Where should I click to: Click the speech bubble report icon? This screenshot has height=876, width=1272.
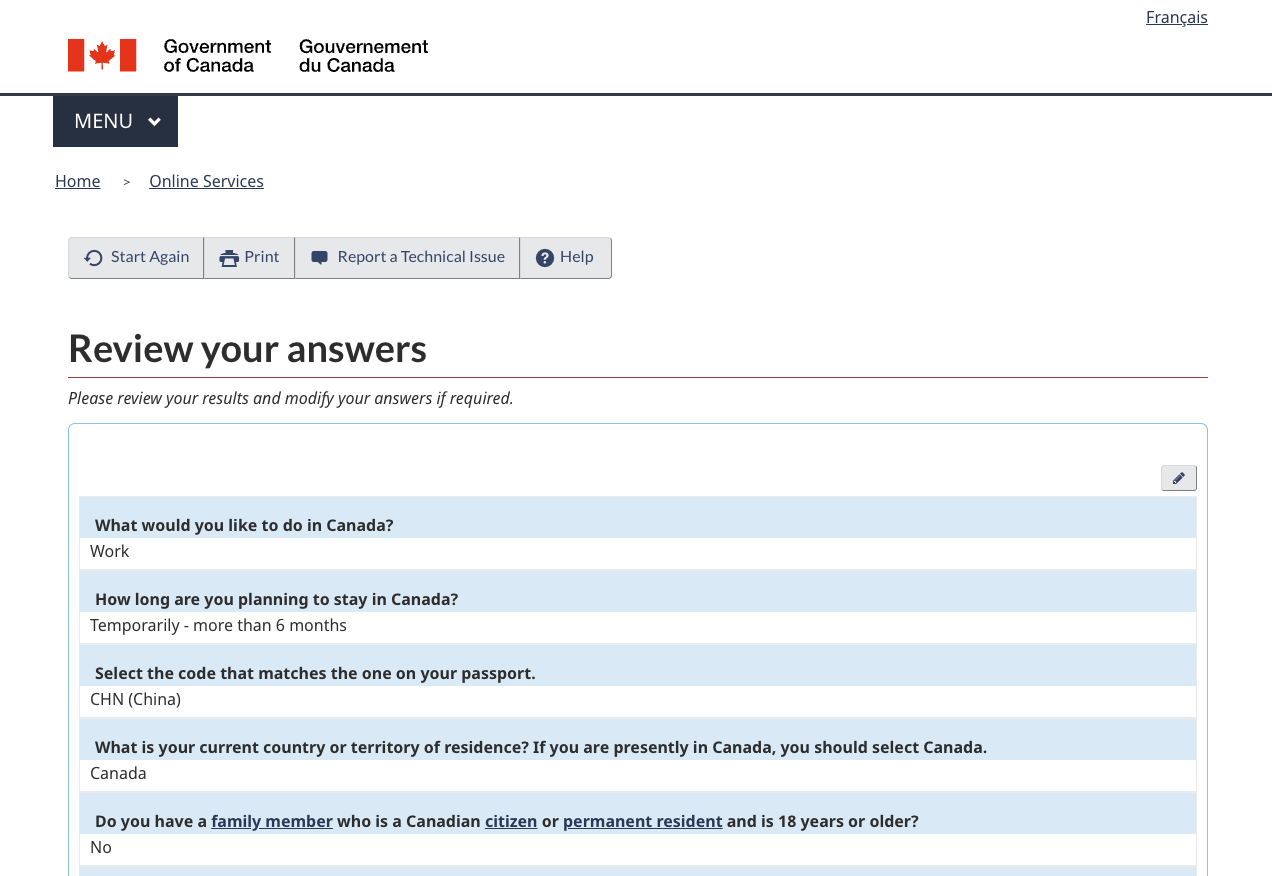pyautogui.click(x=320, y=258)
